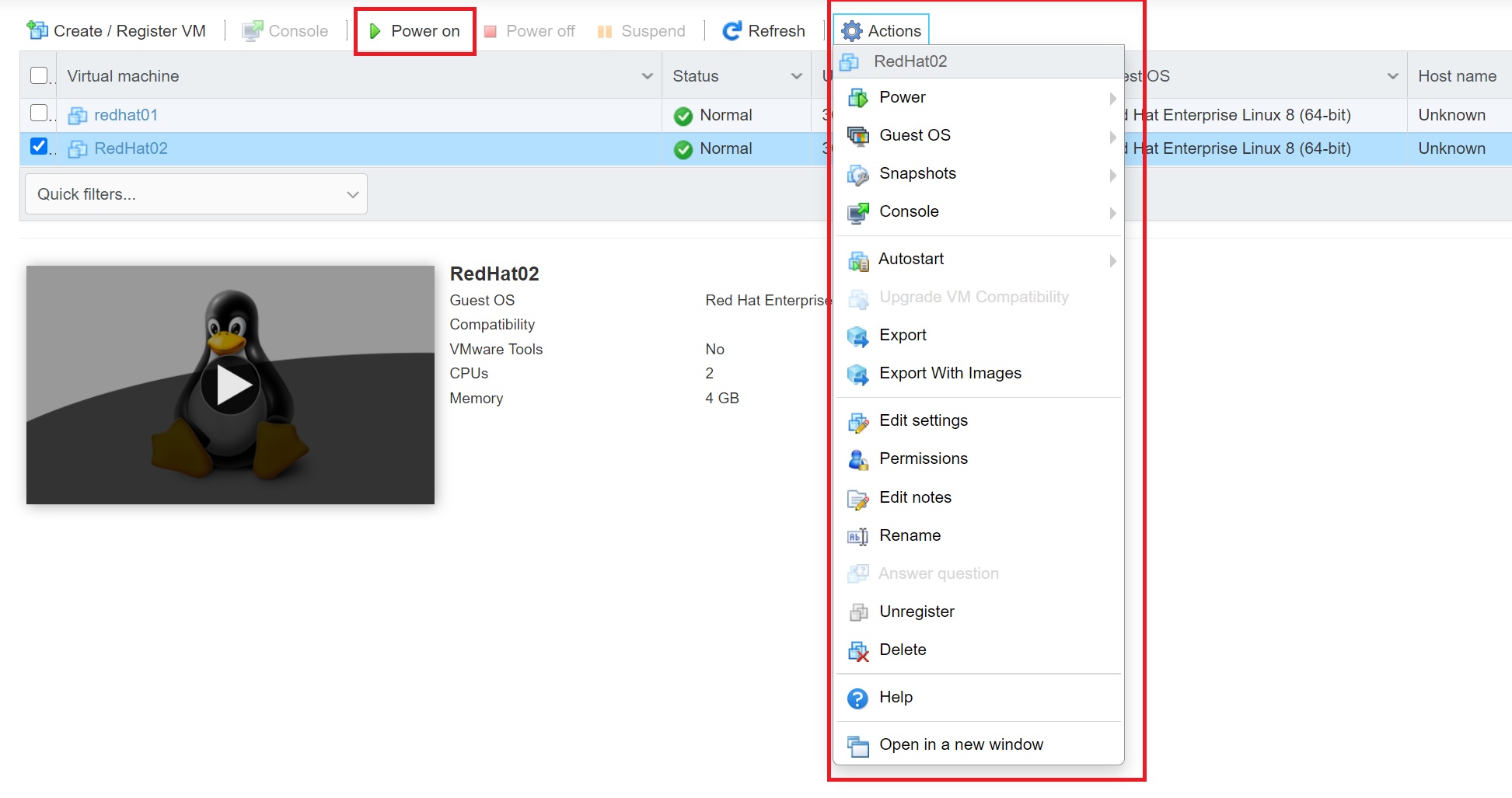Expand the Guest OS submenu arrow

tap(1112, 137)
